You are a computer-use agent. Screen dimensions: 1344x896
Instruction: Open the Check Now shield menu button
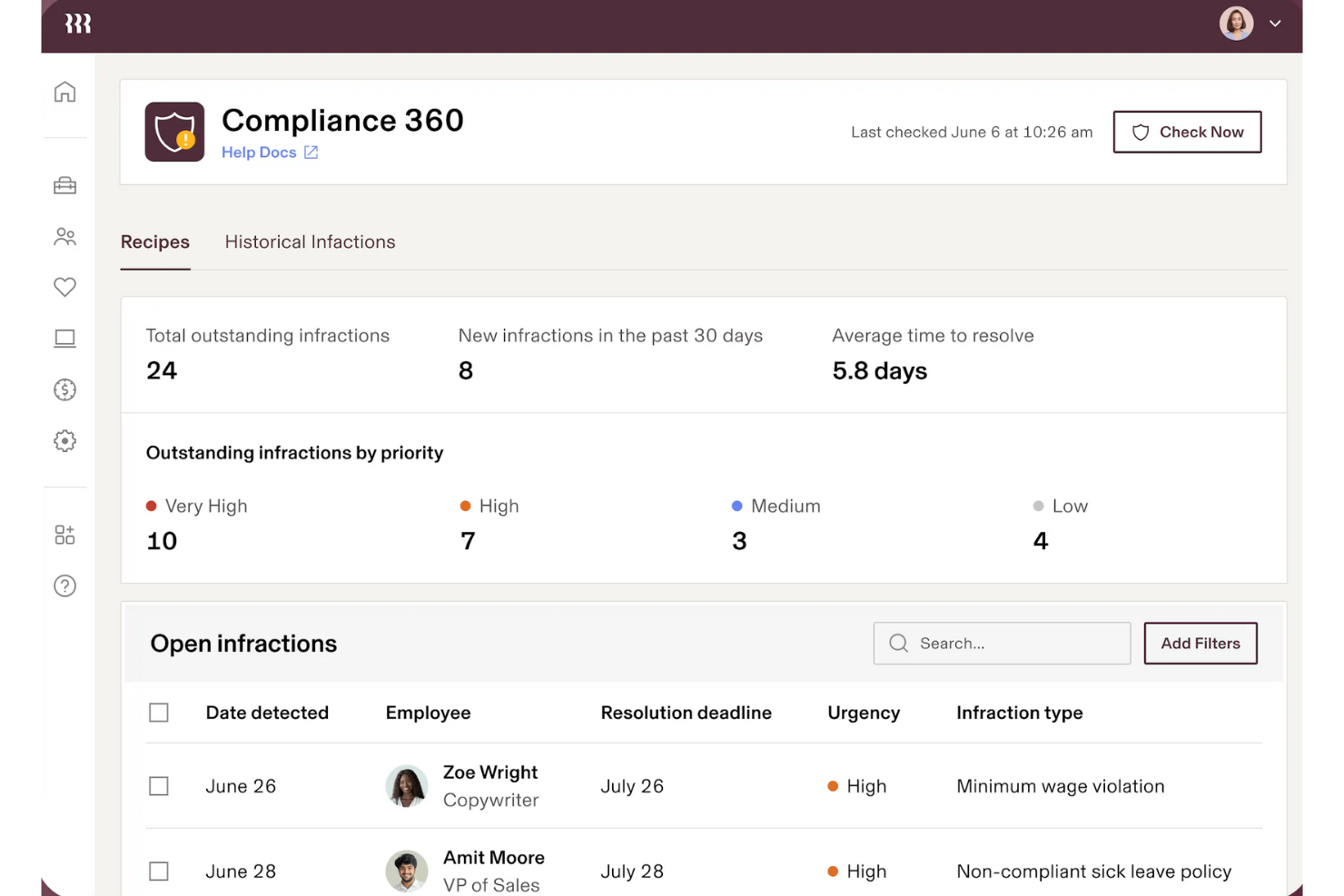[1187, 132]
